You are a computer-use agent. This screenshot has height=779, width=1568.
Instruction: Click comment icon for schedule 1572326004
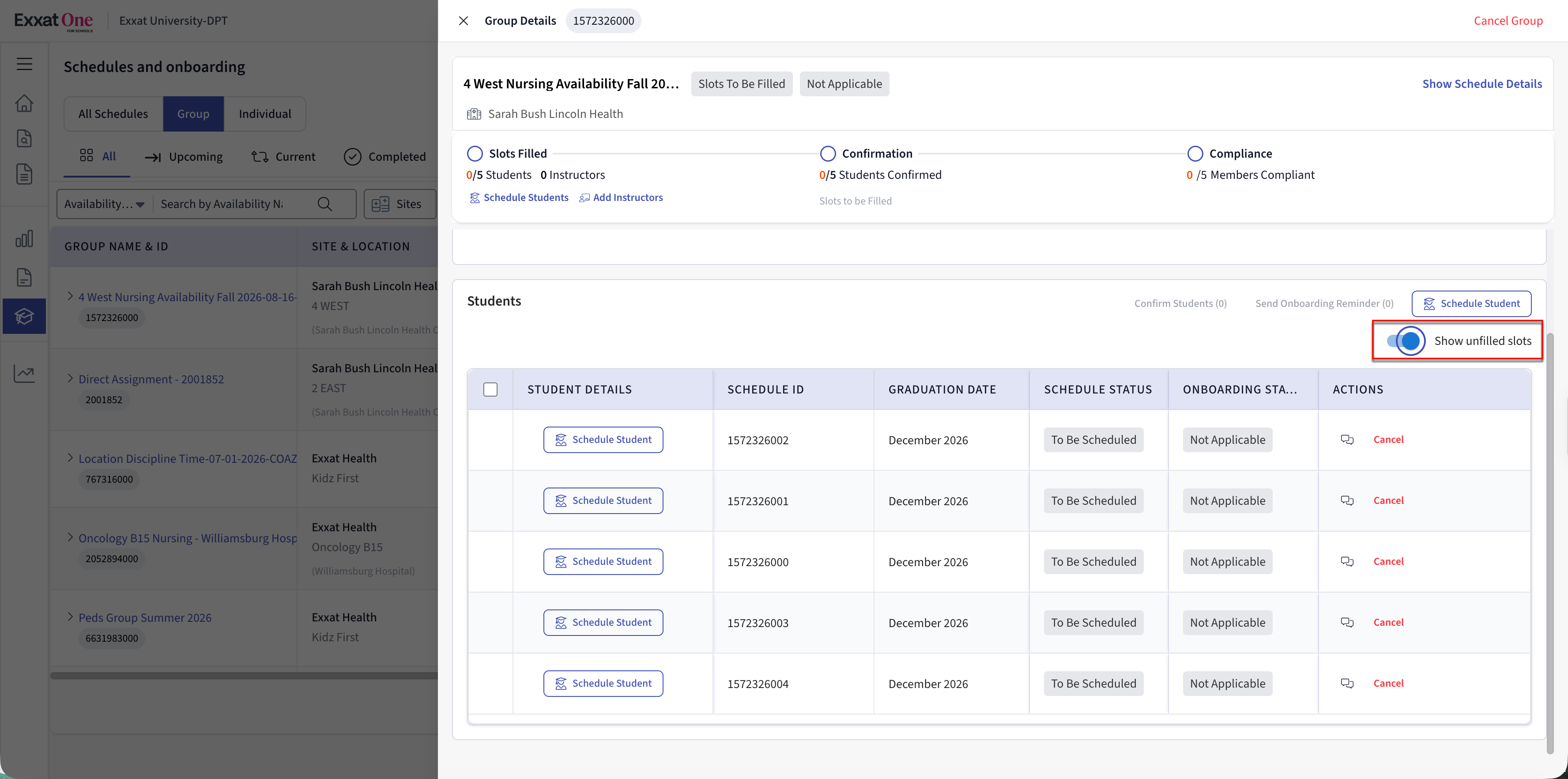coord(1347,683)
